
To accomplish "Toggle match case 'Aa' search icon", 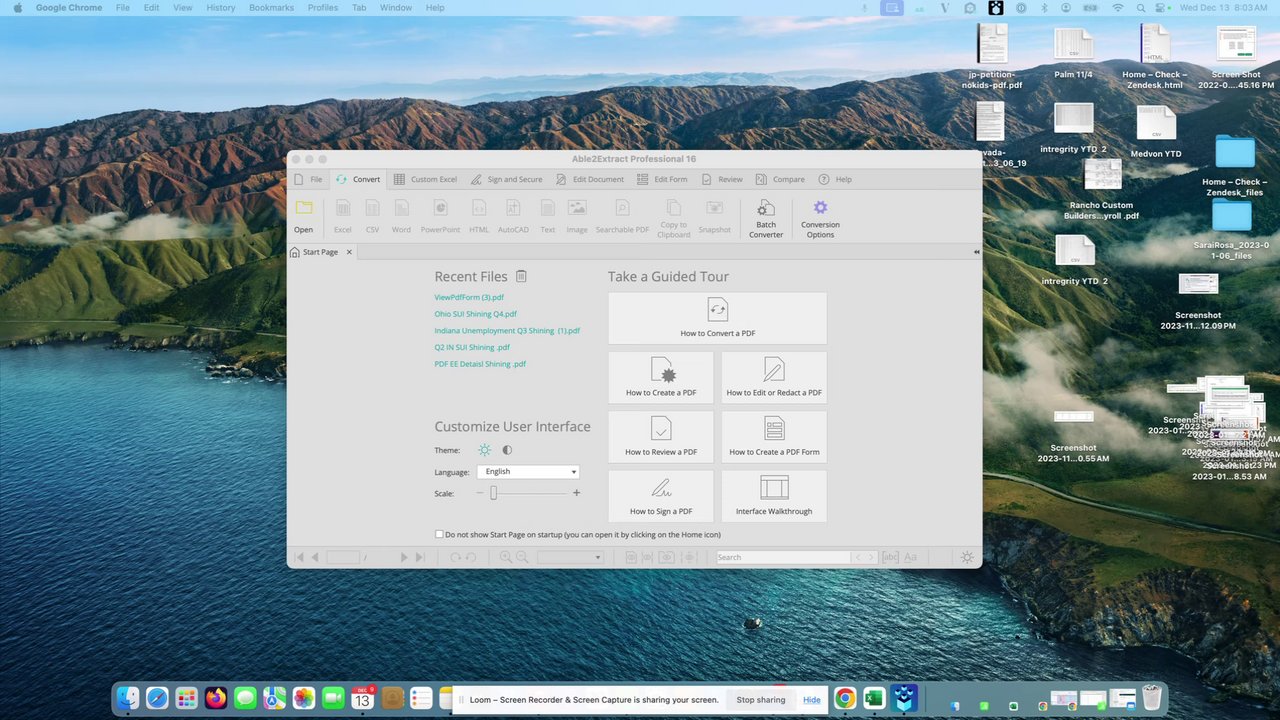I will coord(910,557).
